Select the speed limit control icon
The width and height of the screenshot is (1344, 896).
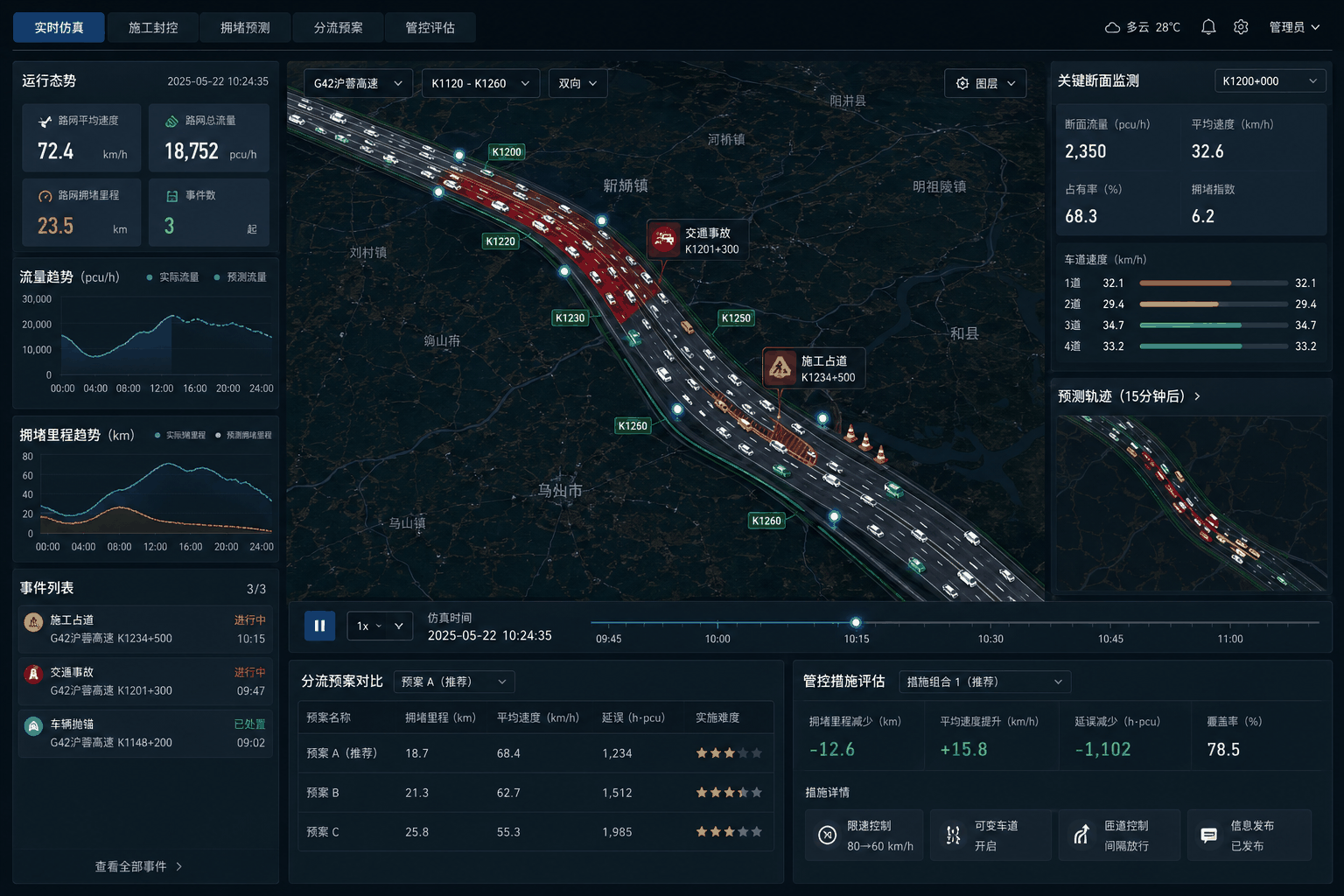point(827,835)
